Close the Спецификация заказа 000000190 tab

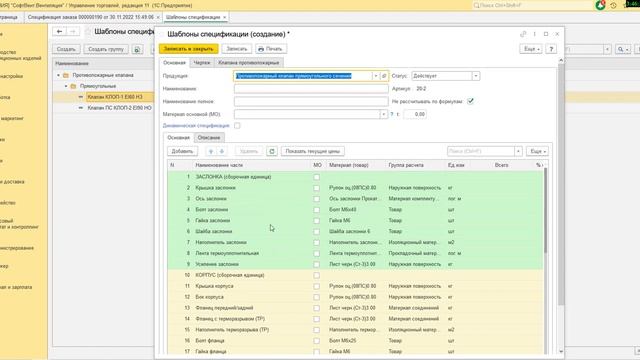[158, 17]
